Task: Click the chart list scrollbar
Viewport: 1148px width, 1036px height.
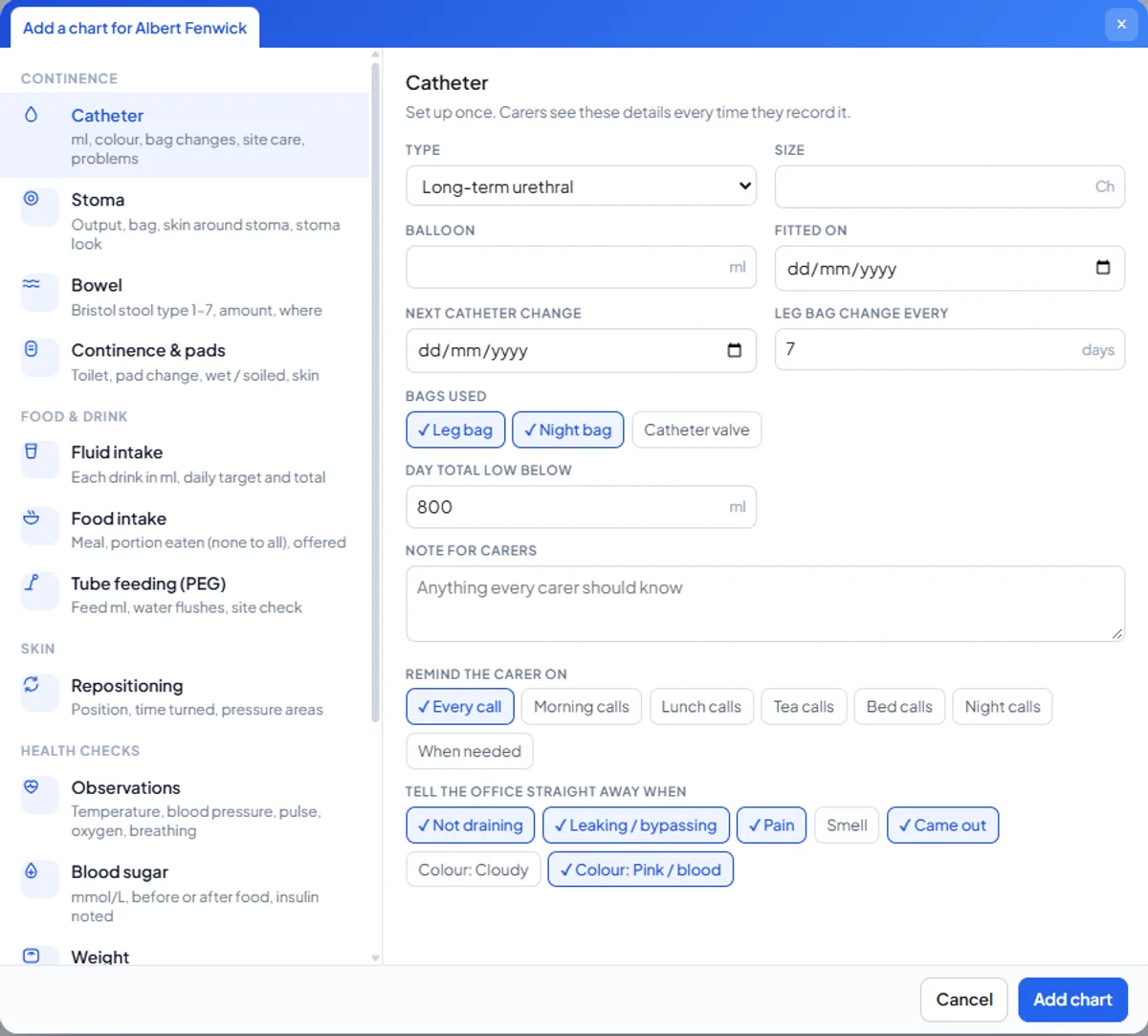Action: (375, 392)
